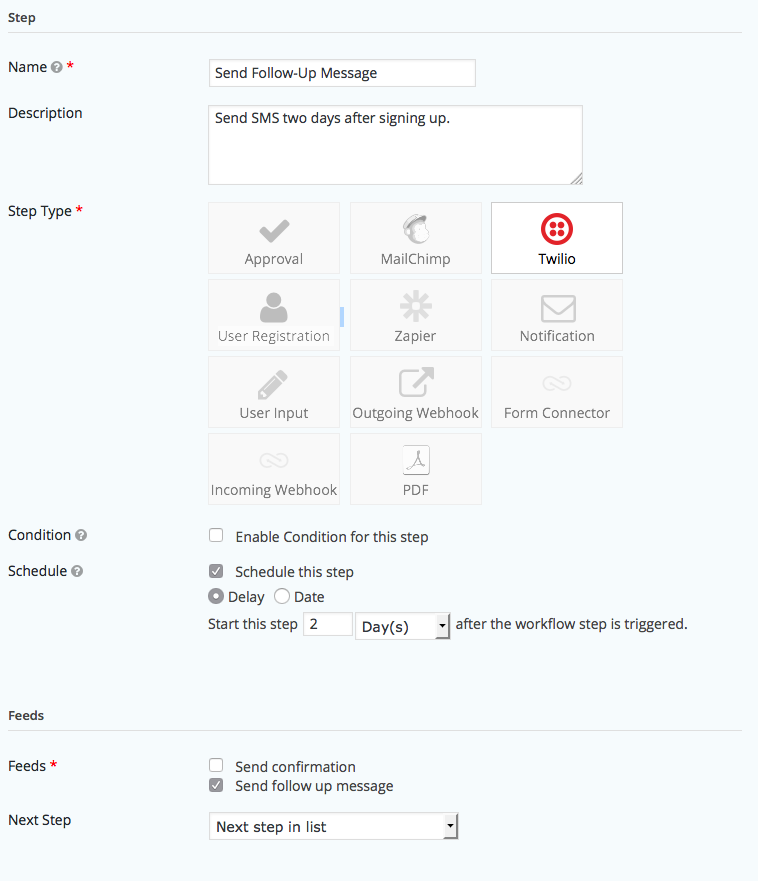Viewport: 758px width, 881px height.
Task: Uncheck the Send follow up message feed
Action: (x=216, y=785)
